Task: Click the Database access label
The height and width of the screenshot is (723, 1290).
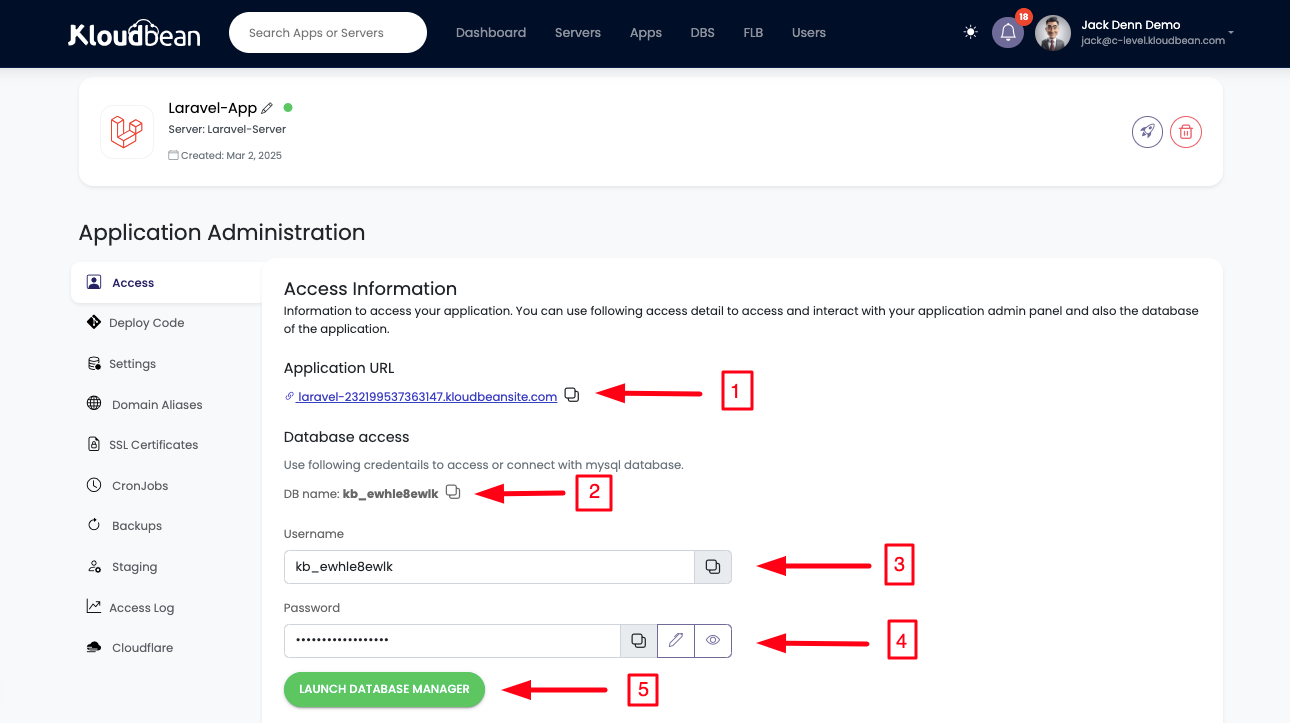Action: point(346,437)
